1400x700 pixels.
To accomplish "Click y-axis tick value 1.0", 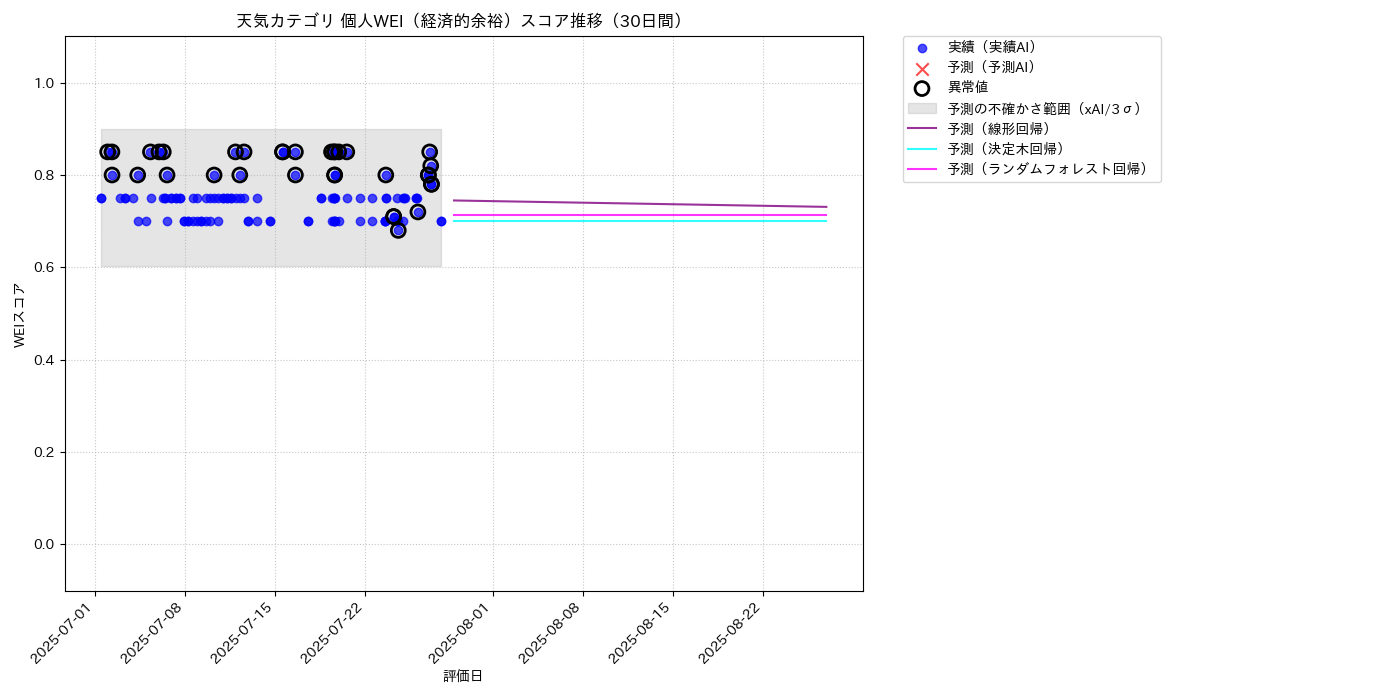I will tap(43, 83).
